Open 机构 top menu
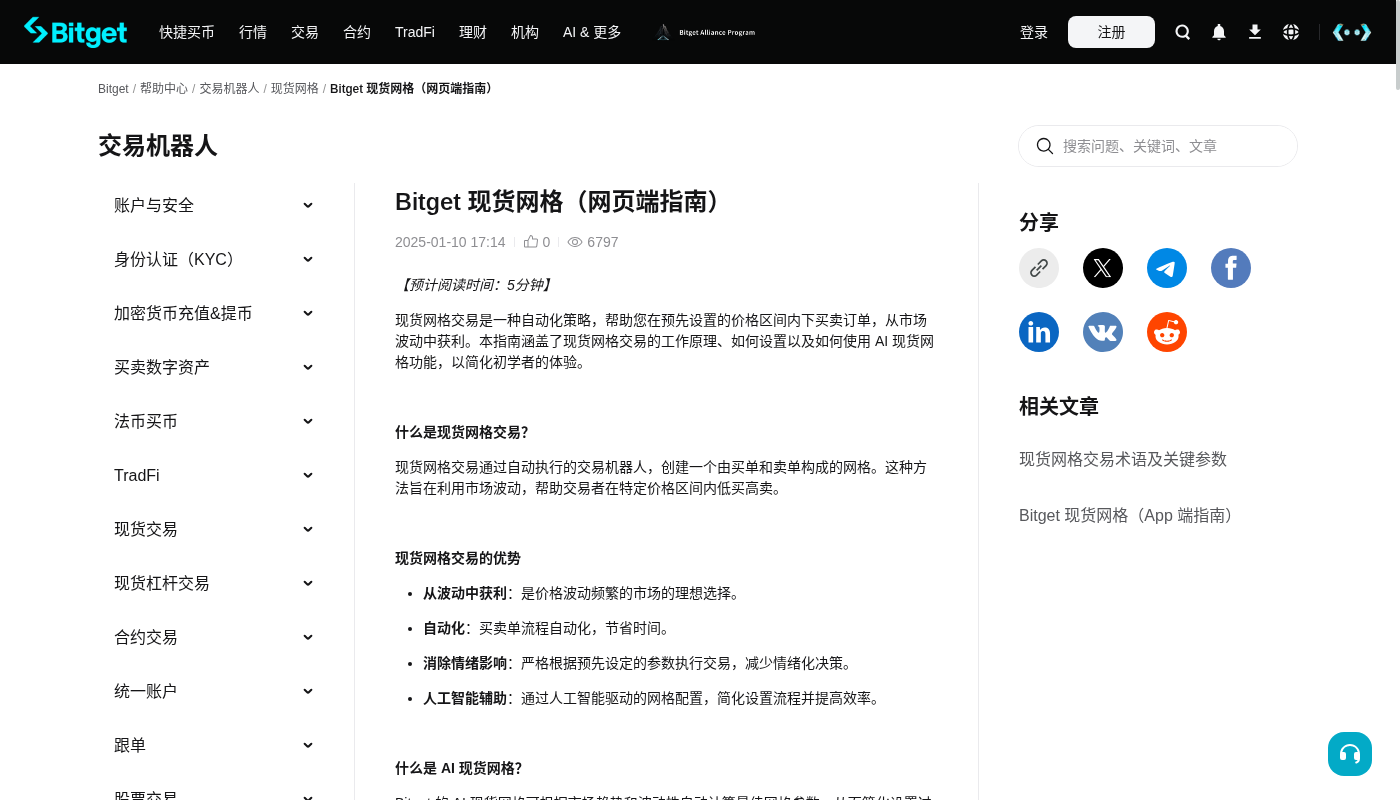Screen dimensions: 1400x800 (525, 32)
